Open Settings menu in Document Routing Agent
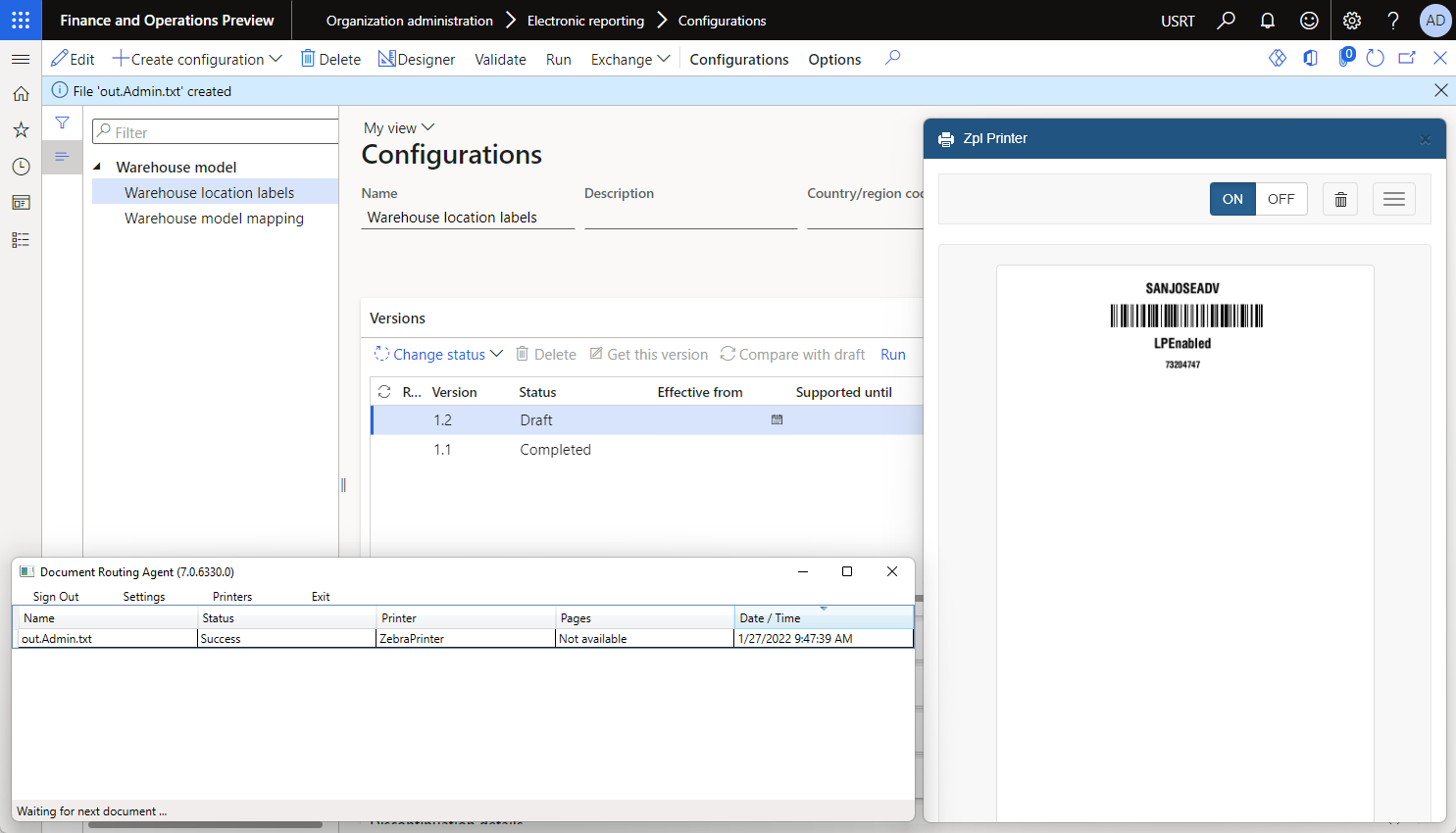This screenshot has height=833, width=1456. pyautogui.click(x=144, y=596)
